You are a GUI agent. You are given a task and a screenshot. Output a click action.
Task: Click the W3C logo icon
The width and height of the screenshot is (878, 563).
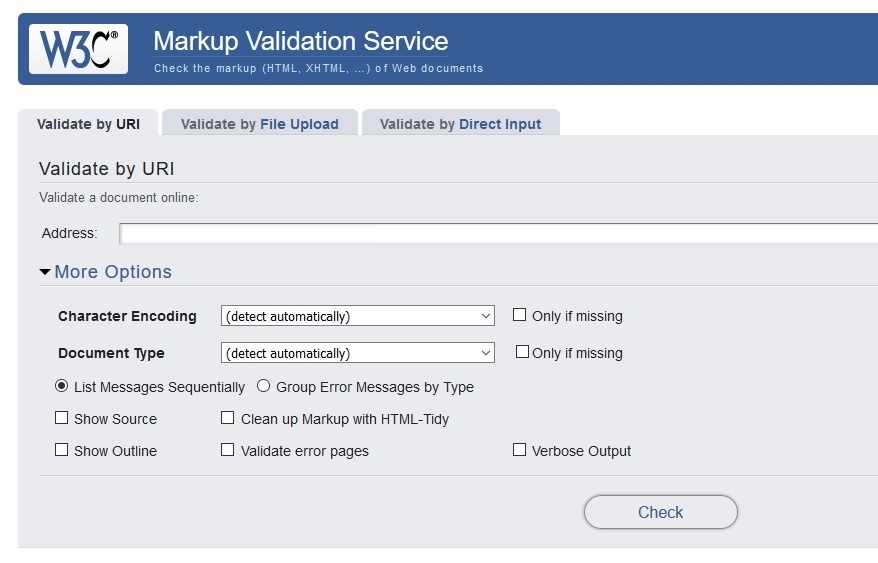point(79,49)
